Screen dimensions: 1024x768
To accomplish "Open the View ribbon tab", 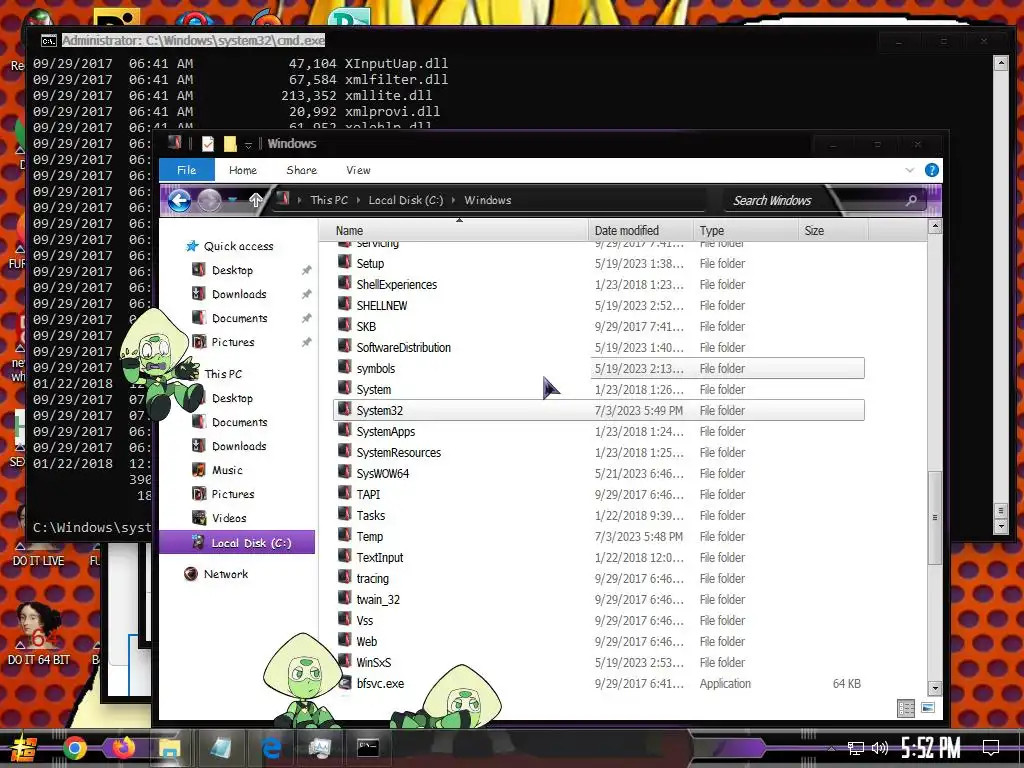I will (358, 170).
